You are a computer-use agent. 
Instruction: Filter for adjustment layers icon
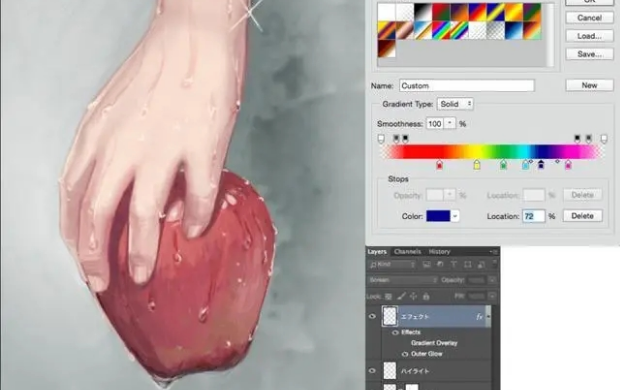(x=440, y=264)
